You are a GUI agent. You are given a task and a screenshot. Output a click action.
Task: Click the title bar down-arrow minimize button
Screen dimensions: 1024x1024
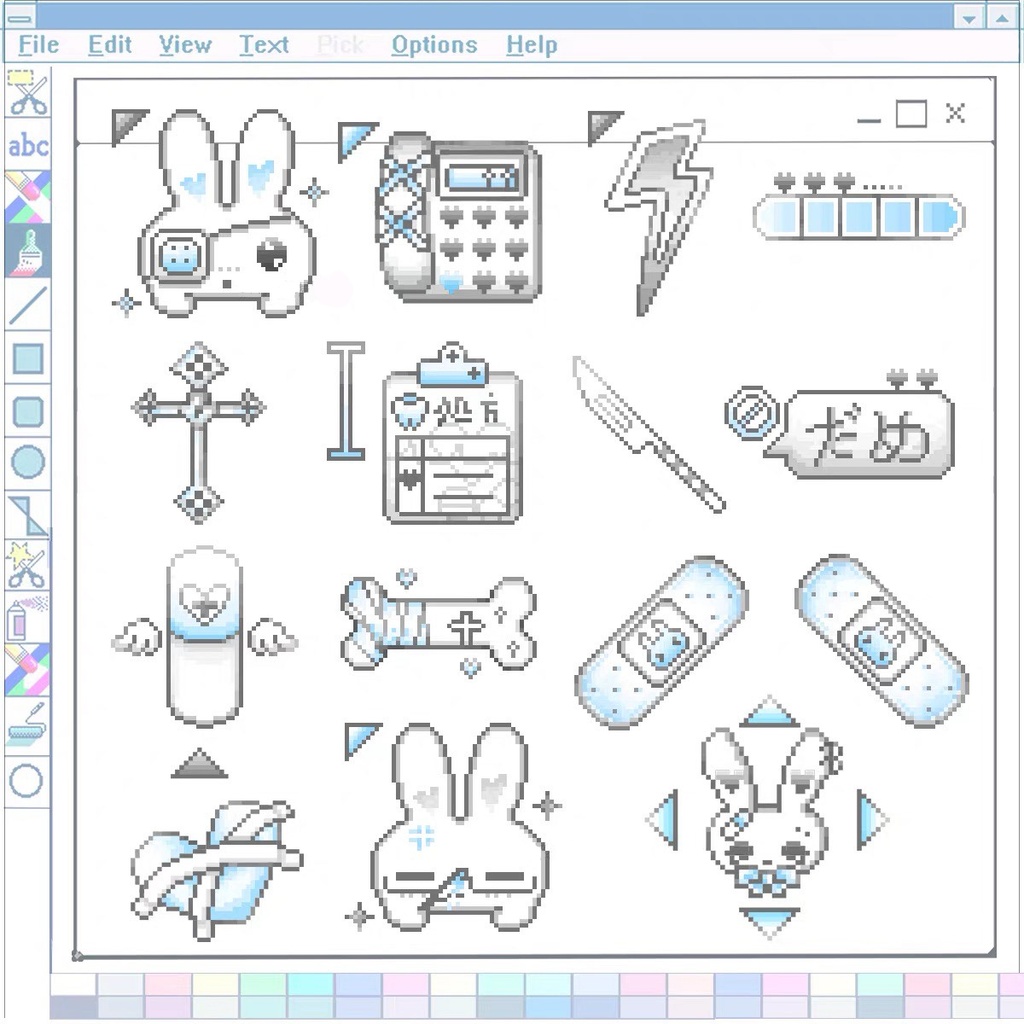[969, 18]
